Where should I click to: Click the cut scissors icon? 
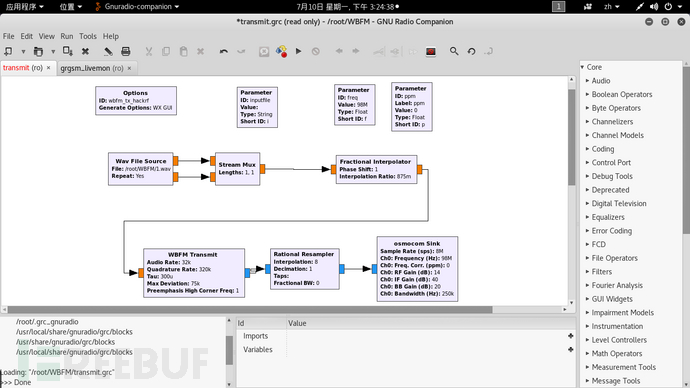click(149, 51)
